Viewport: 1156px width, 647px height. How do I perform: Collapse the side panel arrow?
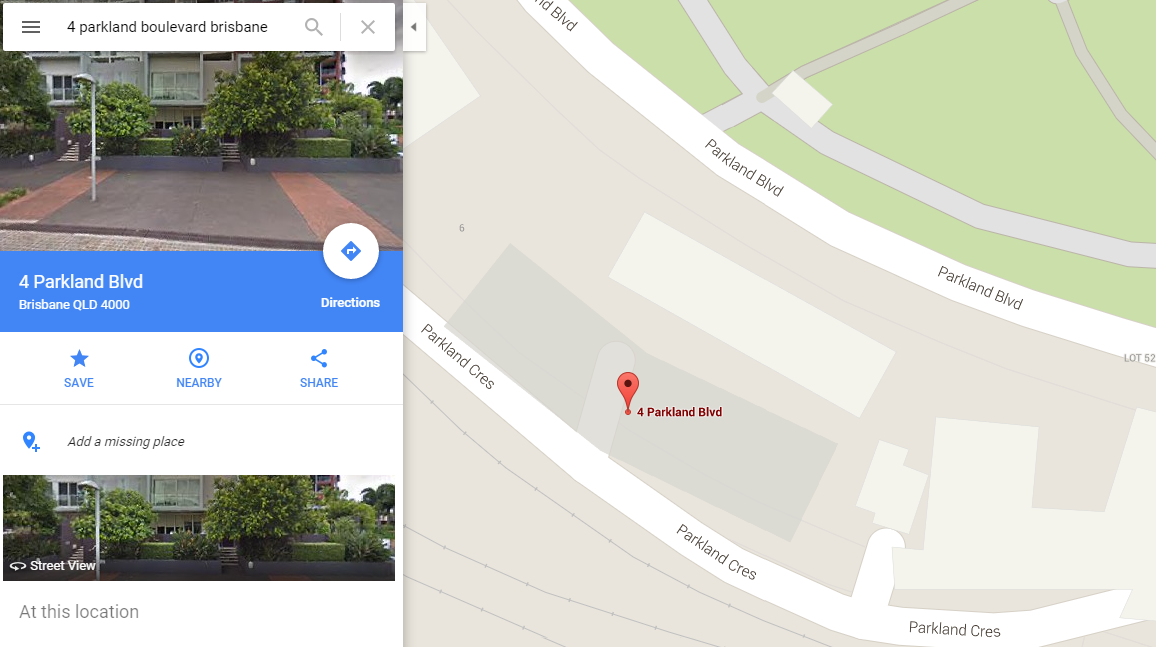(414, 27)
